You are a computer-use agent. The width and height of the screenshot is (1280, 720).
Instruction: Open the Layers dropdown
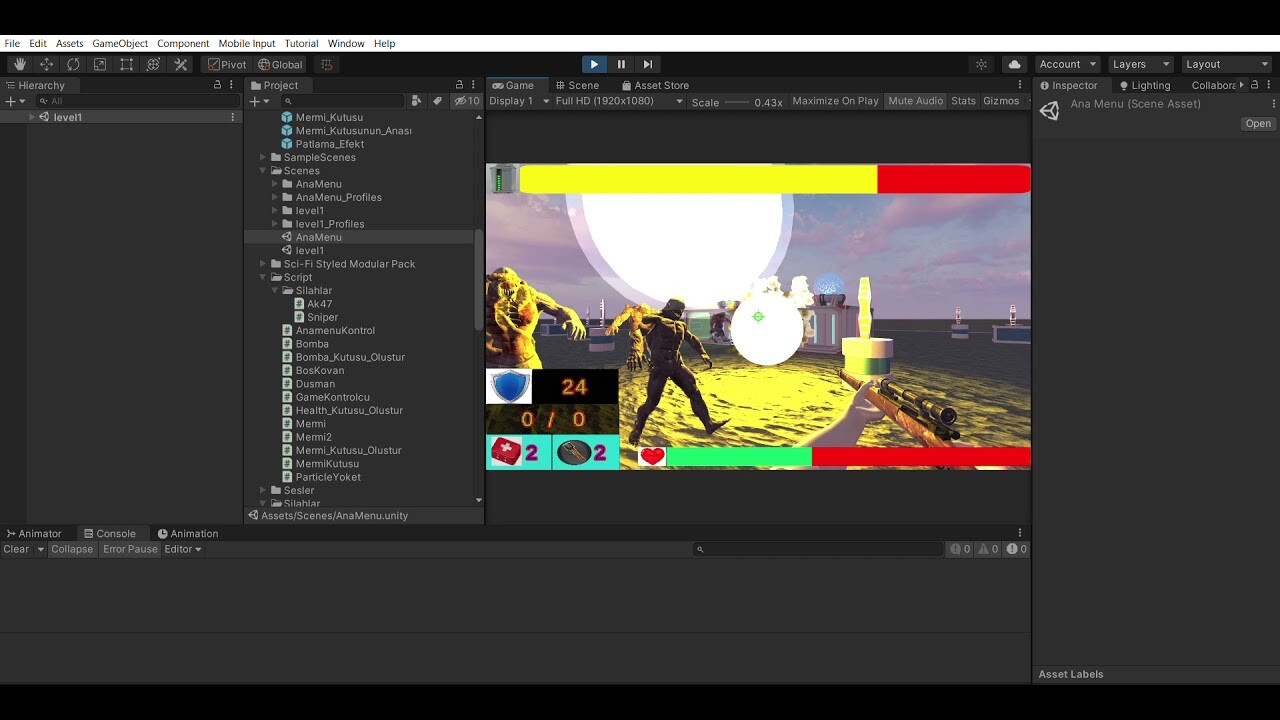1140,64
